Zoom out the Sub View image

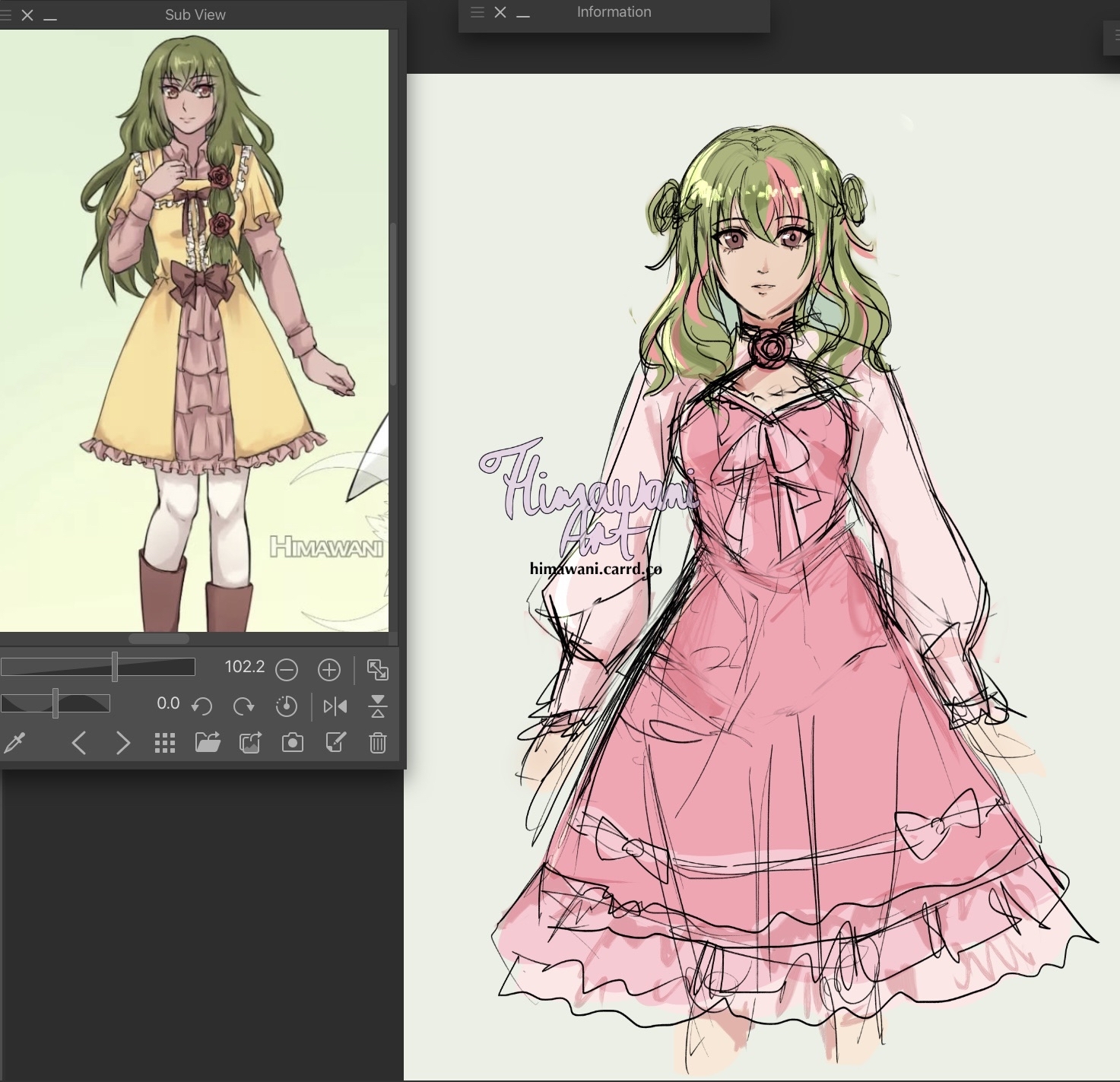pos(287,670)
